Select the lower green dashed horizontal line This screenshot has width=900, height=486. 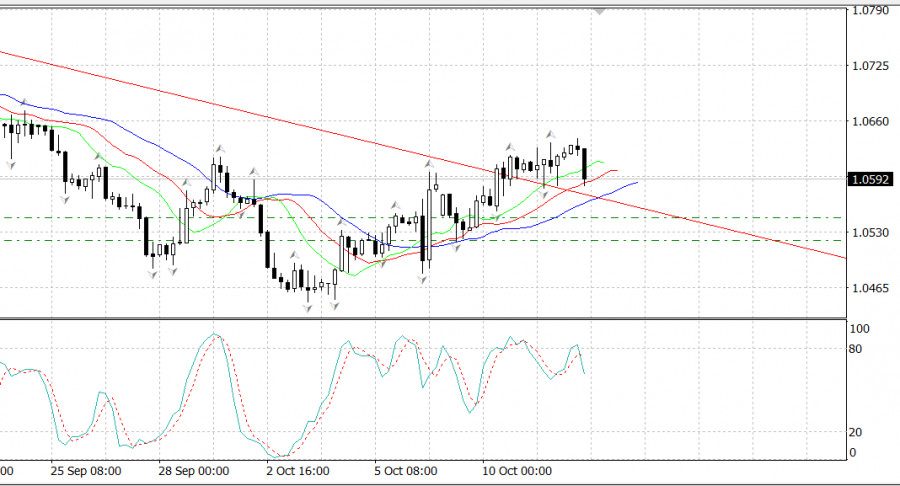[423, 240]
